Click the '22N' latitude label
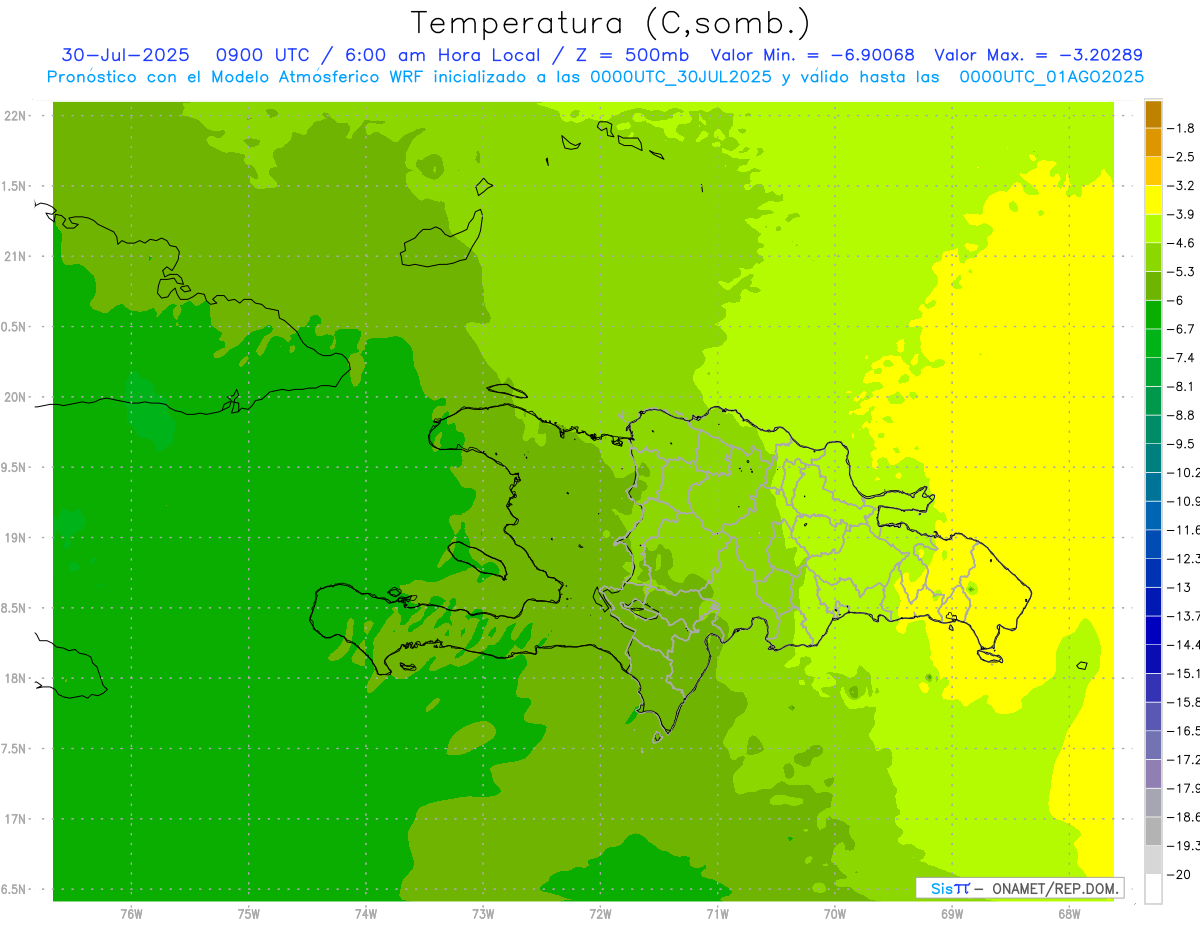This screenshot has height=927, width=1200. tap(15, 116)
